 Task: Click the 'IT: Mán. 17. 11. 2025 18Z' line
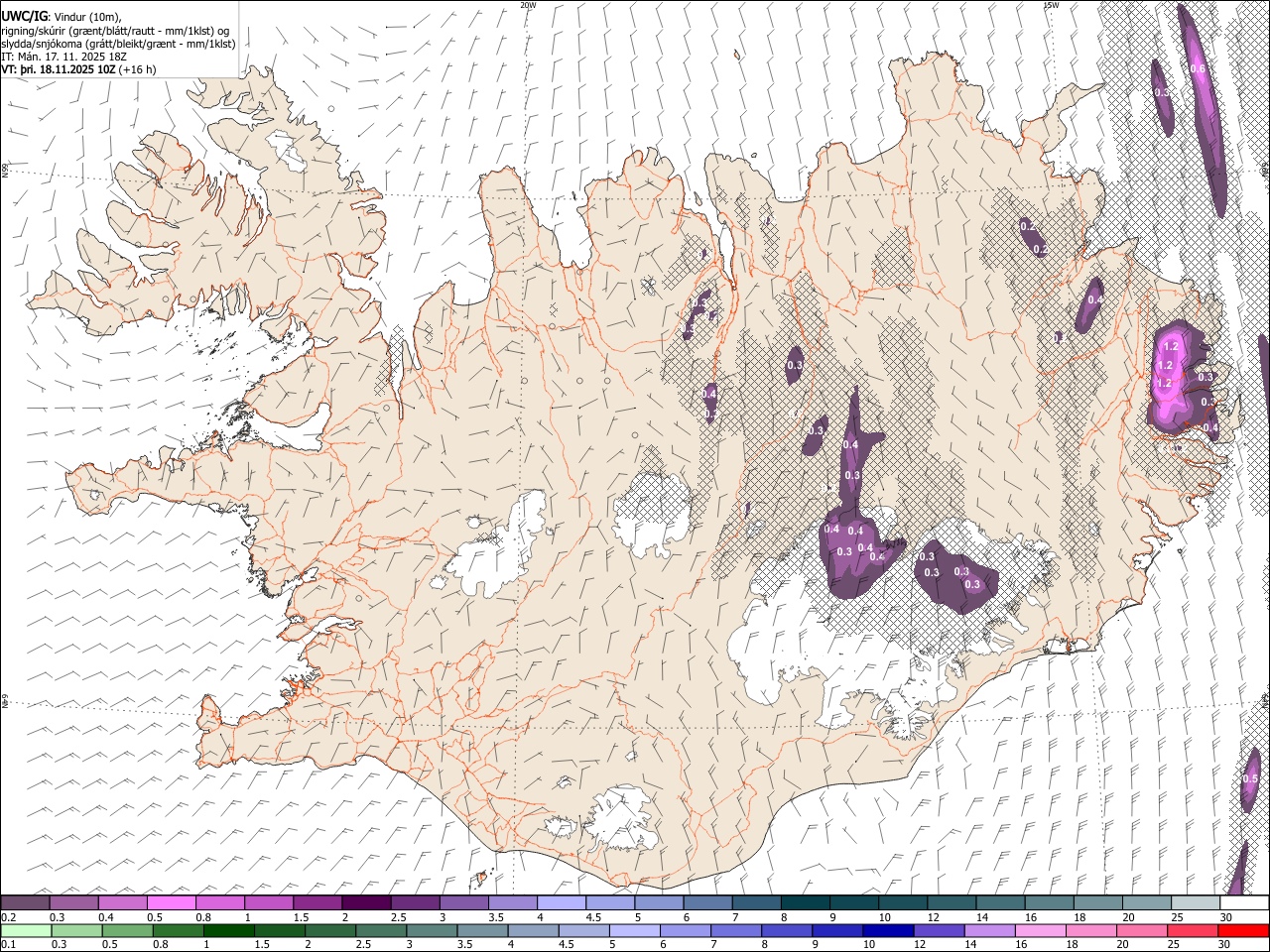[64, 58]
